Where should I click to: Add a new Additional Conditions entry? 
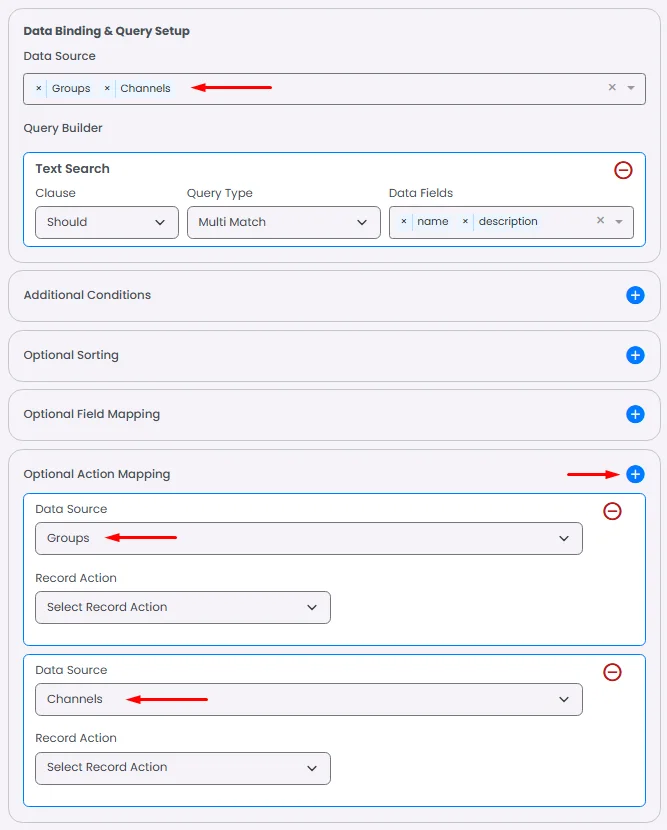coord(635,295)
